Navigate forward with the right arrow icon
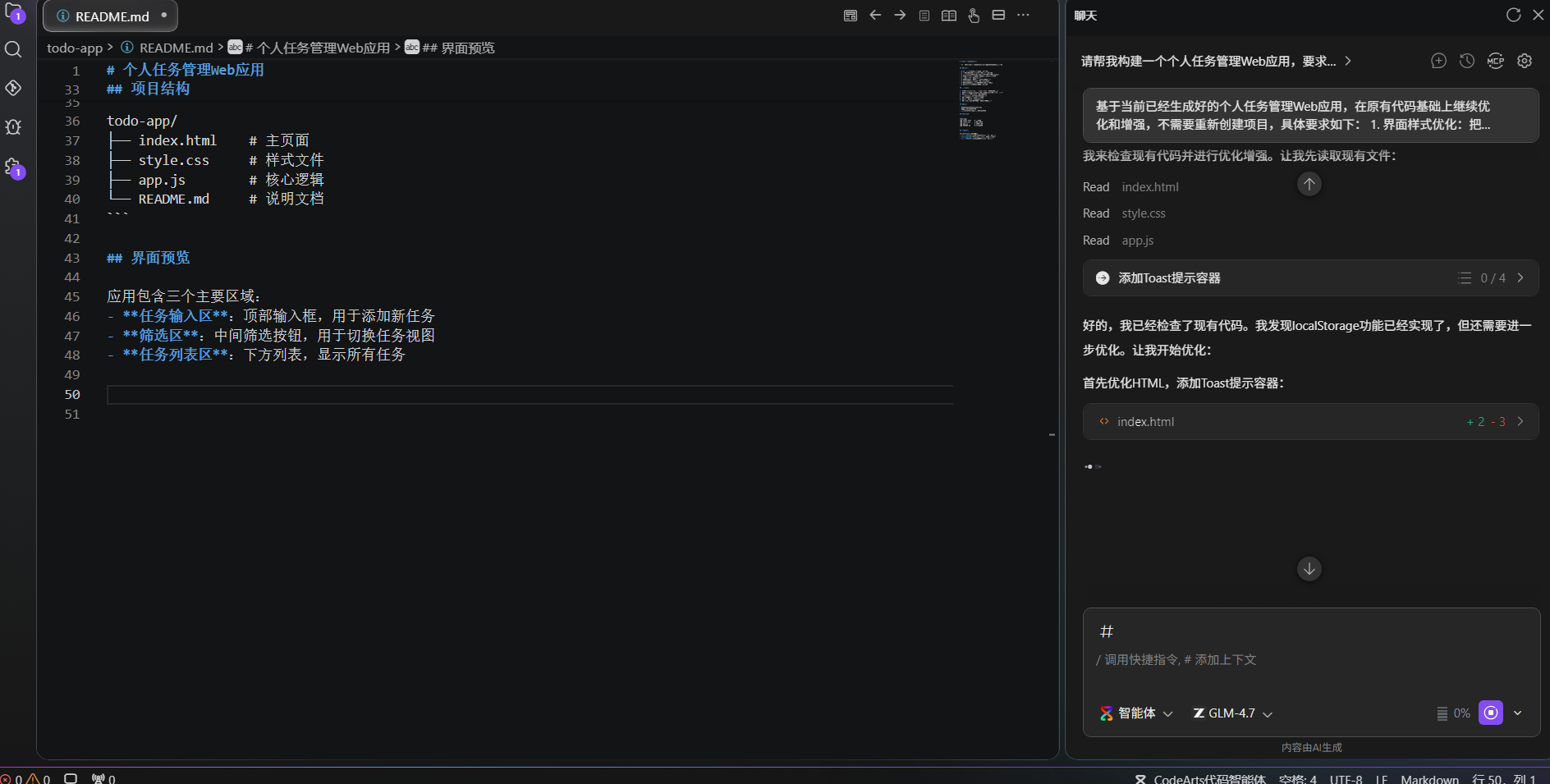Image resolution: width=1550 pixels, height=784 pixels. click(900, 16)
